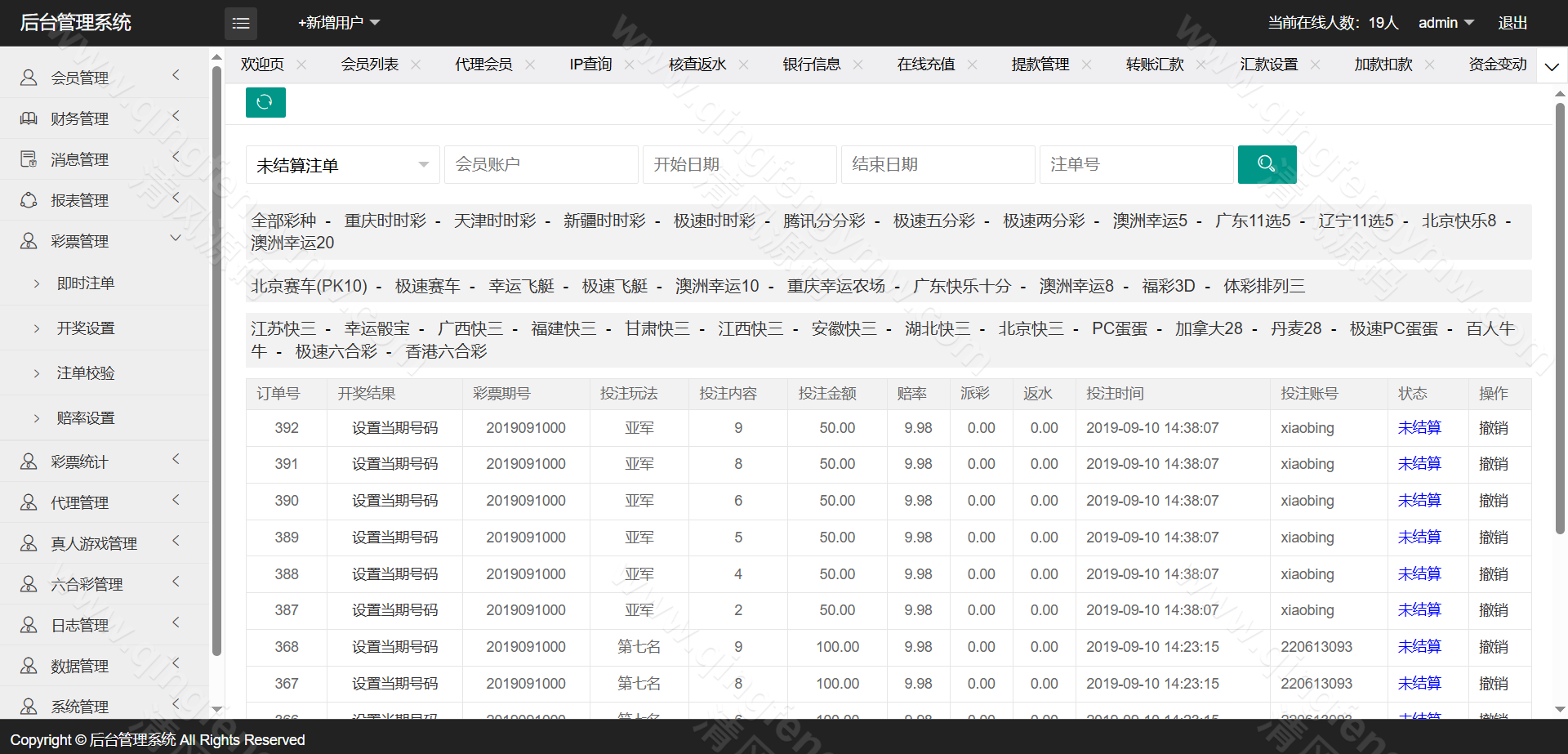This screenshot has height=754, width=1568.
Task: Open the 未结算注单 status dropdown
Action: [342, 165]
